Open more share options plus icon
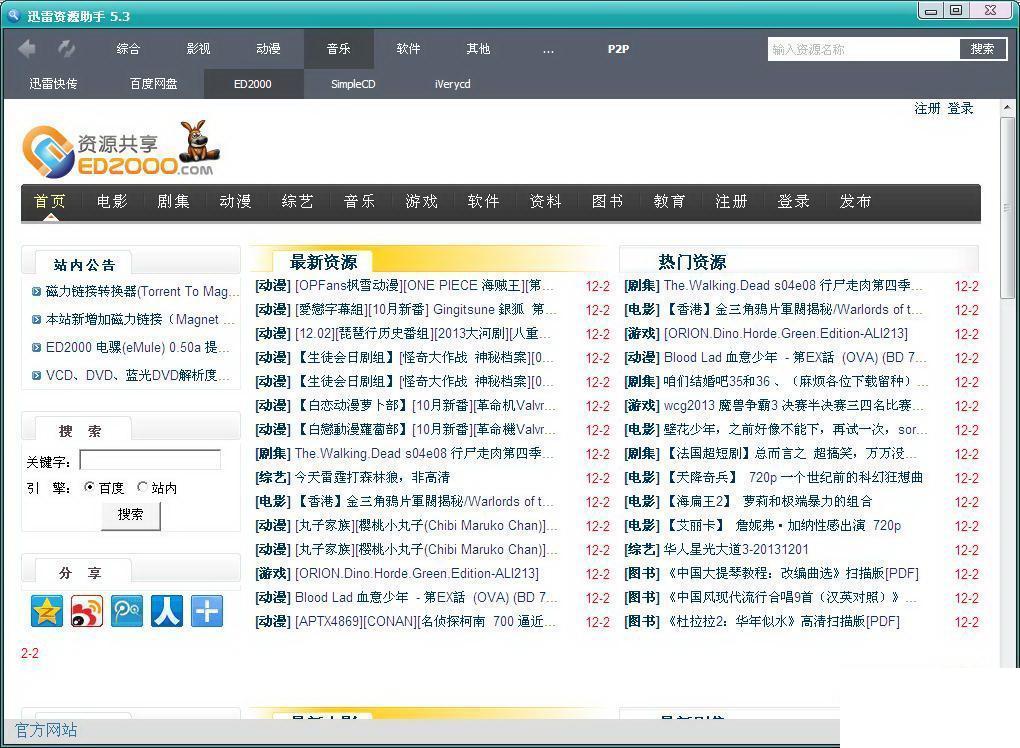The image size is (1020, 748). pos(207,611)
